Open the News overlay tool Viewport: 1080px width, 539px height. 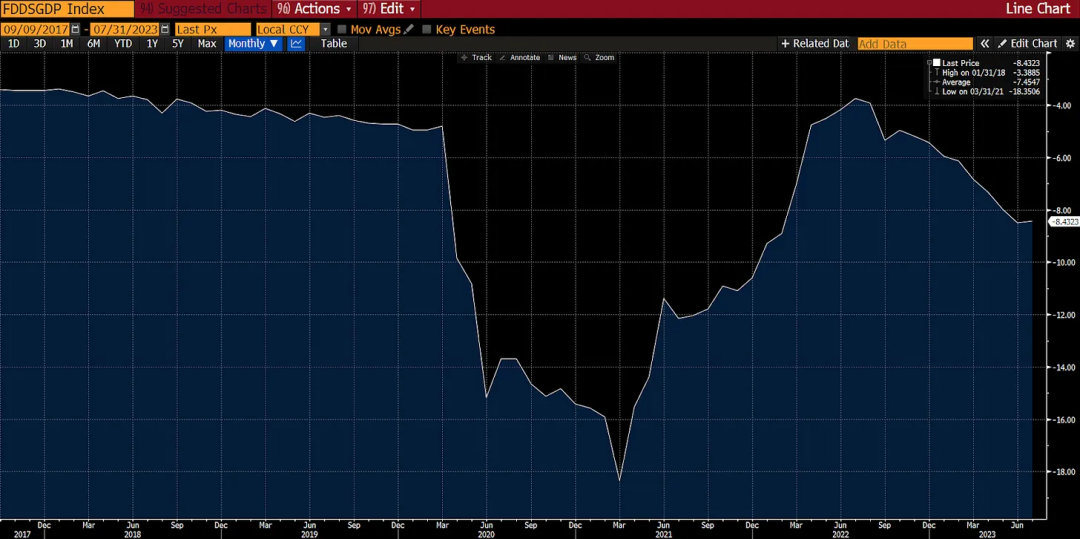click(x=562, y=58)
